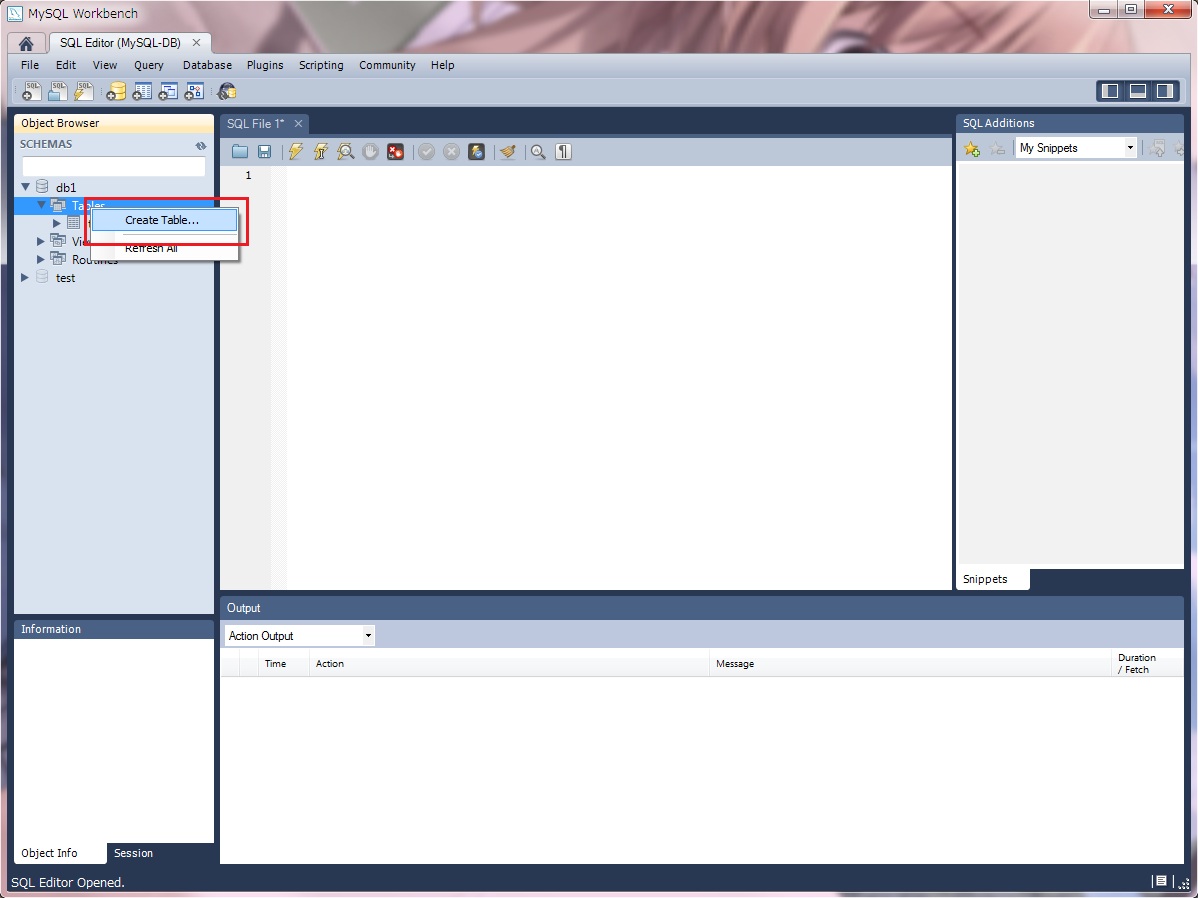Stop the running query with hand icon

coord(371,151)
